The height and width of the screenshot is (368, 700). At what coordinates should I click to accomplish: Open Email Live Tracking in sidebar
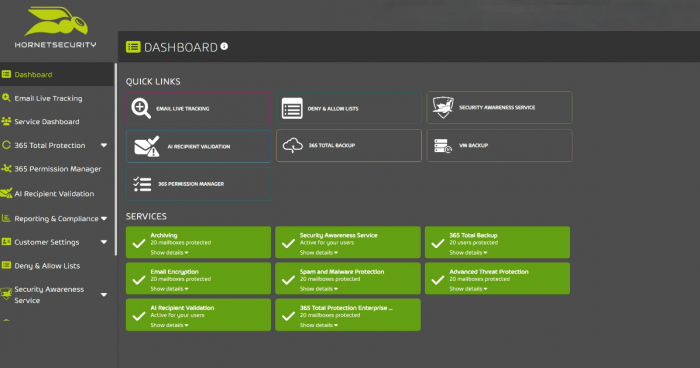coord(48,98)
